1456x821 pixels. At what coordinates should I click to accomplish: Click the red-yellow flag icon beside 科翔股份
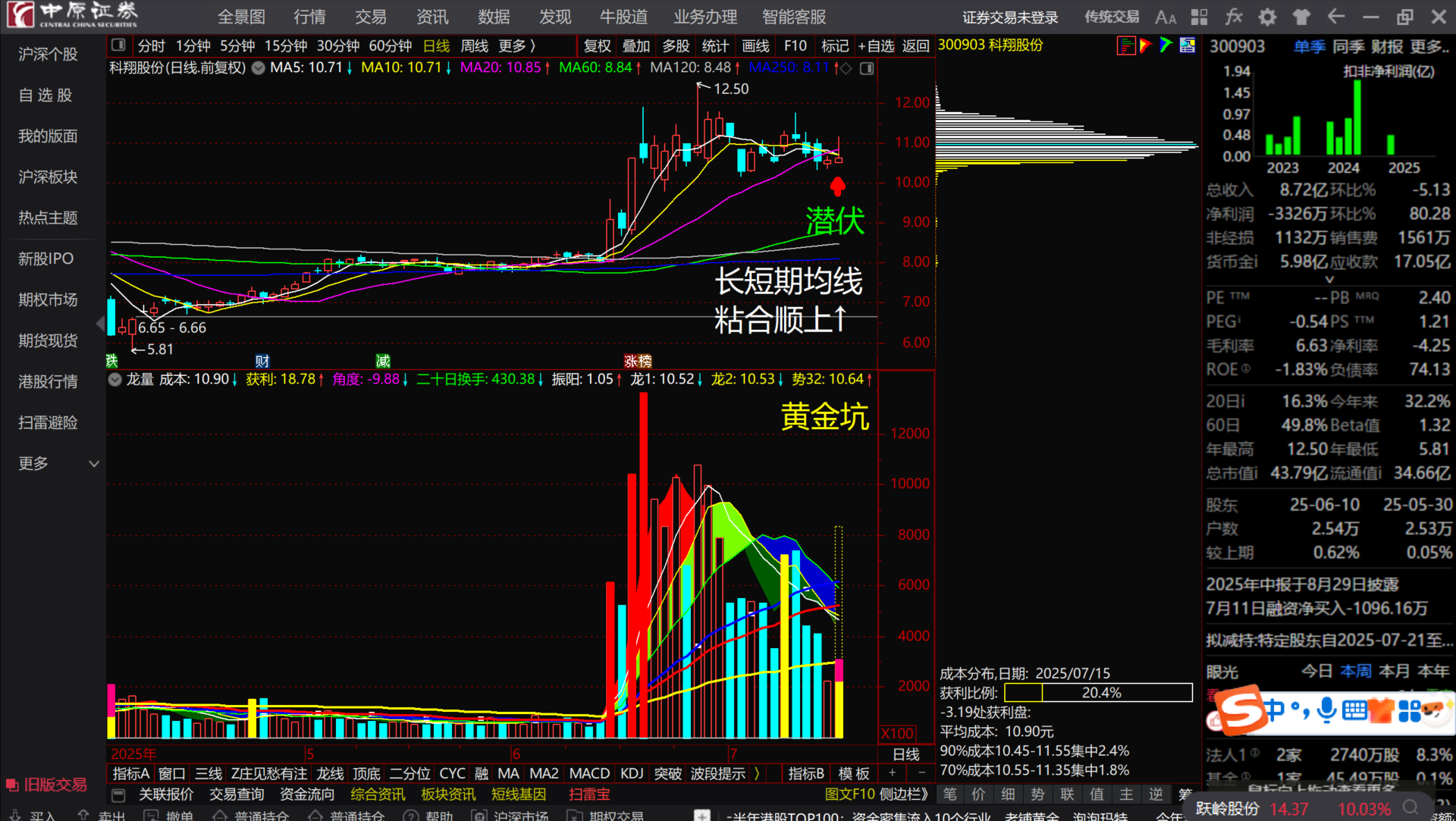(1146, 45)
